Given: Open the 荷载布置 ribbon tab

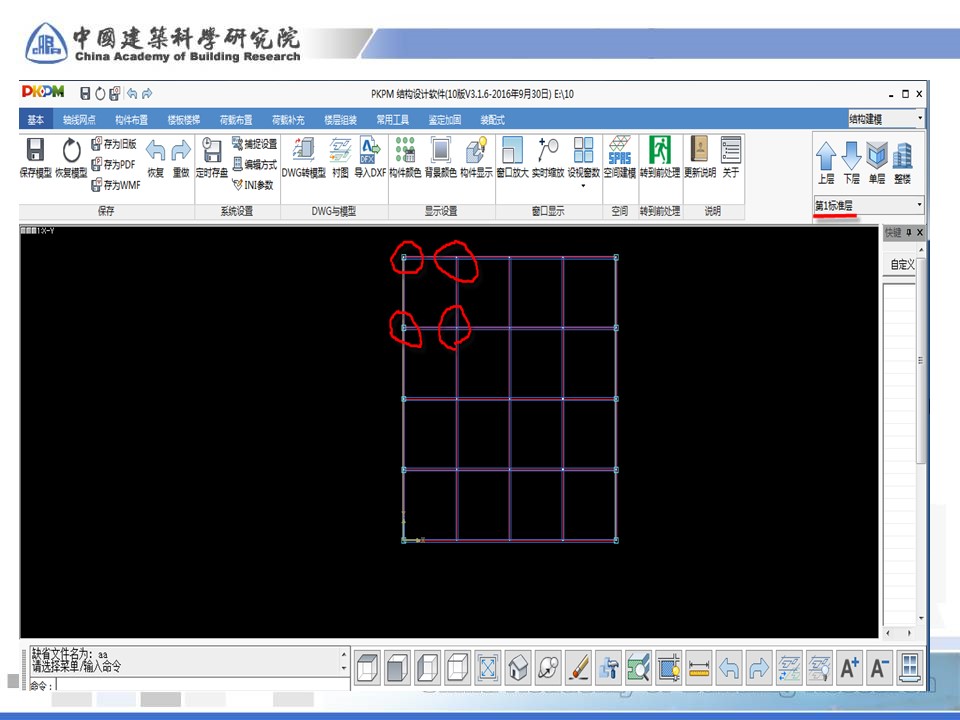Looking at the screenshot, I should [x=236, y=120].
